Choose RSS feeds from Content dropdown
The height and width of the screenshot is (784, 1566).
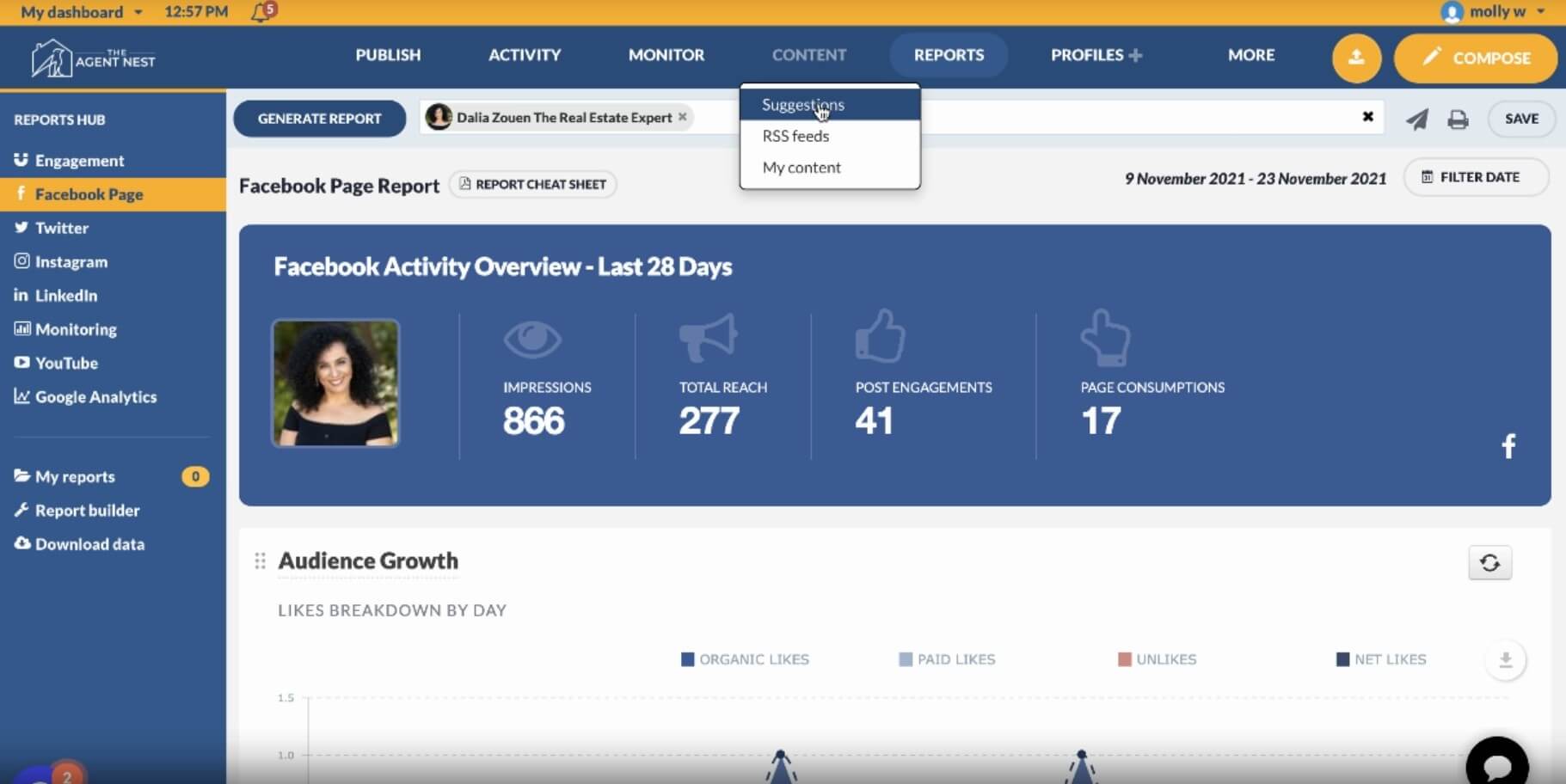[830, 136]
